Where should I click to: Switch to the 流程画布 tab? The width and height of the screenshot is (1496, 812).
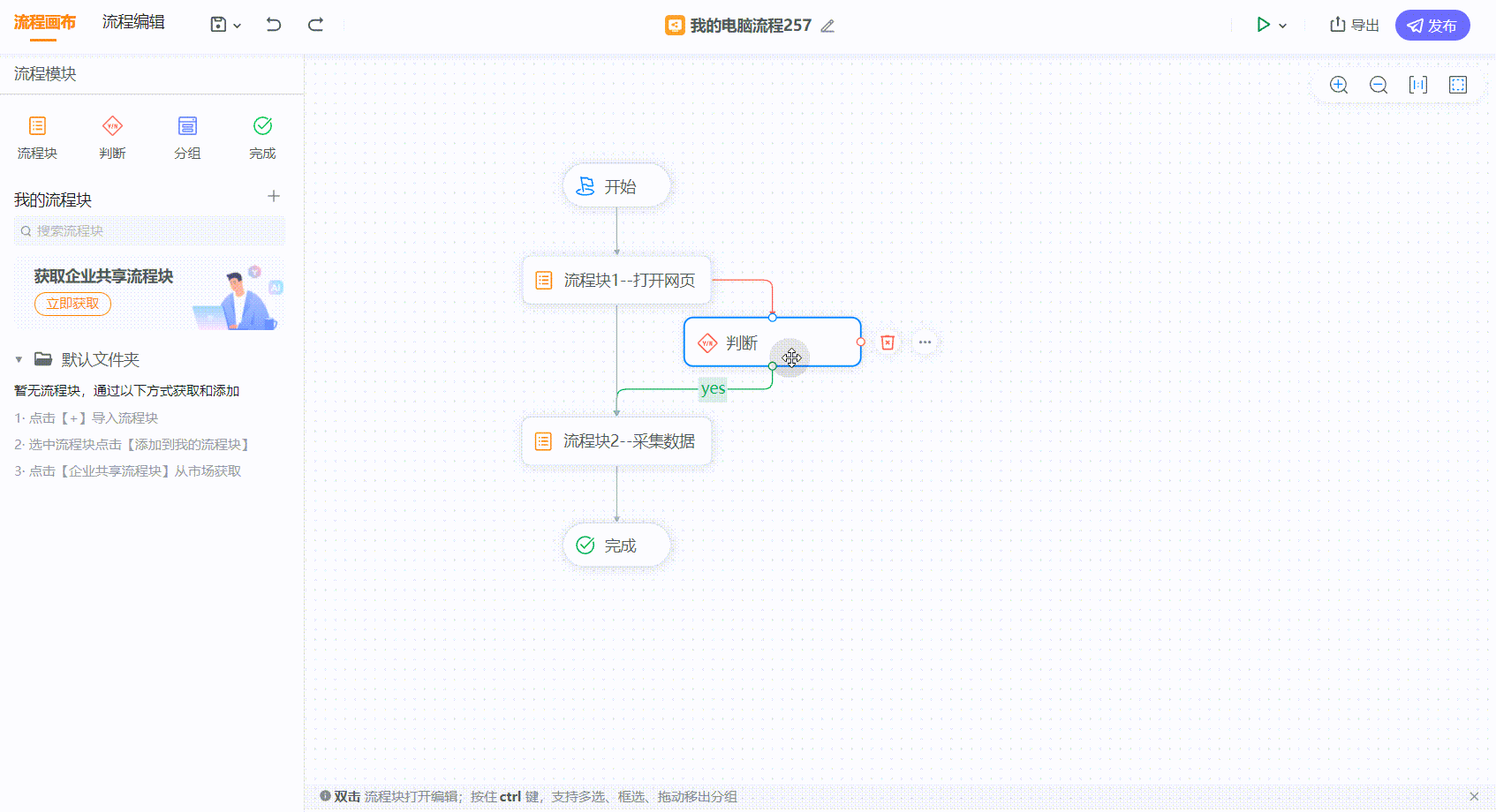[x=45, y=22]
